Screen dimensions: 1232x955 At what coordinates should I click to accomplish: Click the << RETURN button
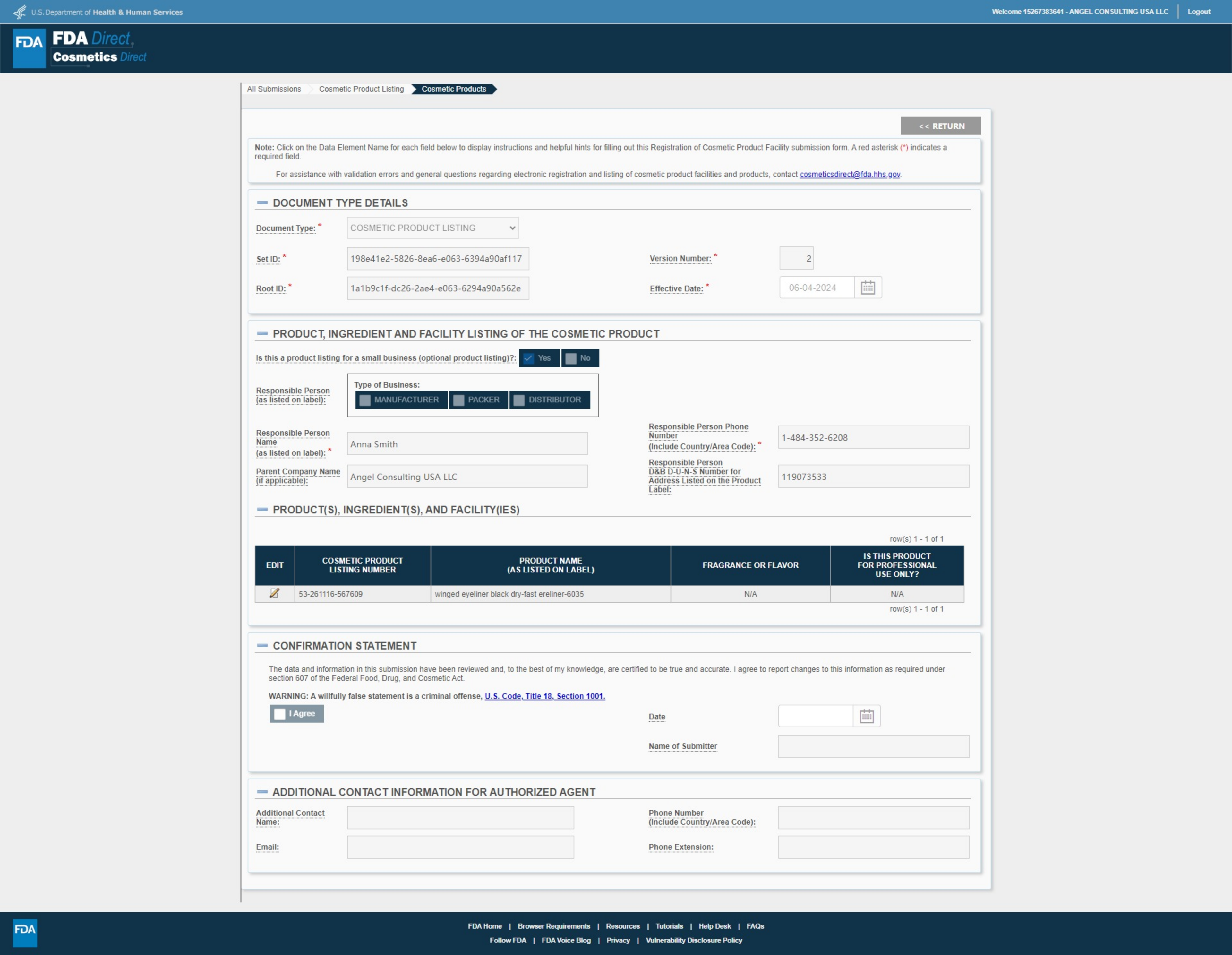940,126
